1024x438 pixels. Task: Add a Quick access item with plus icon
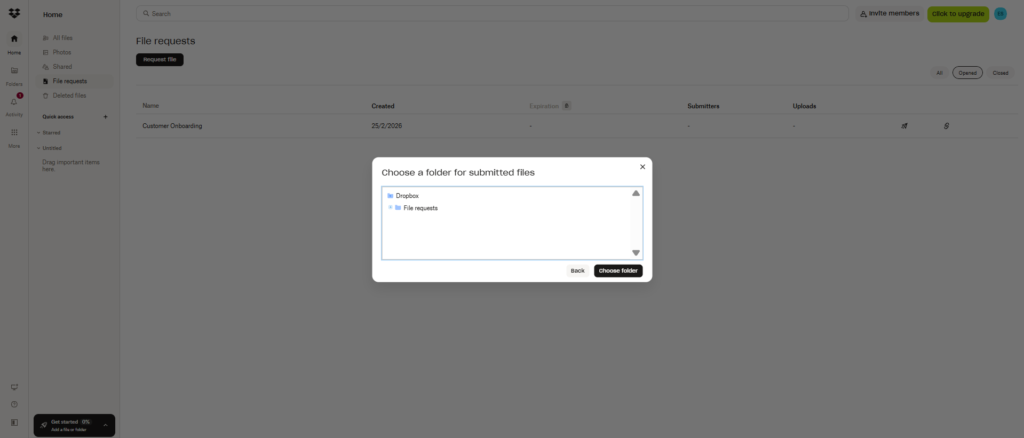[x=106, y=117]
